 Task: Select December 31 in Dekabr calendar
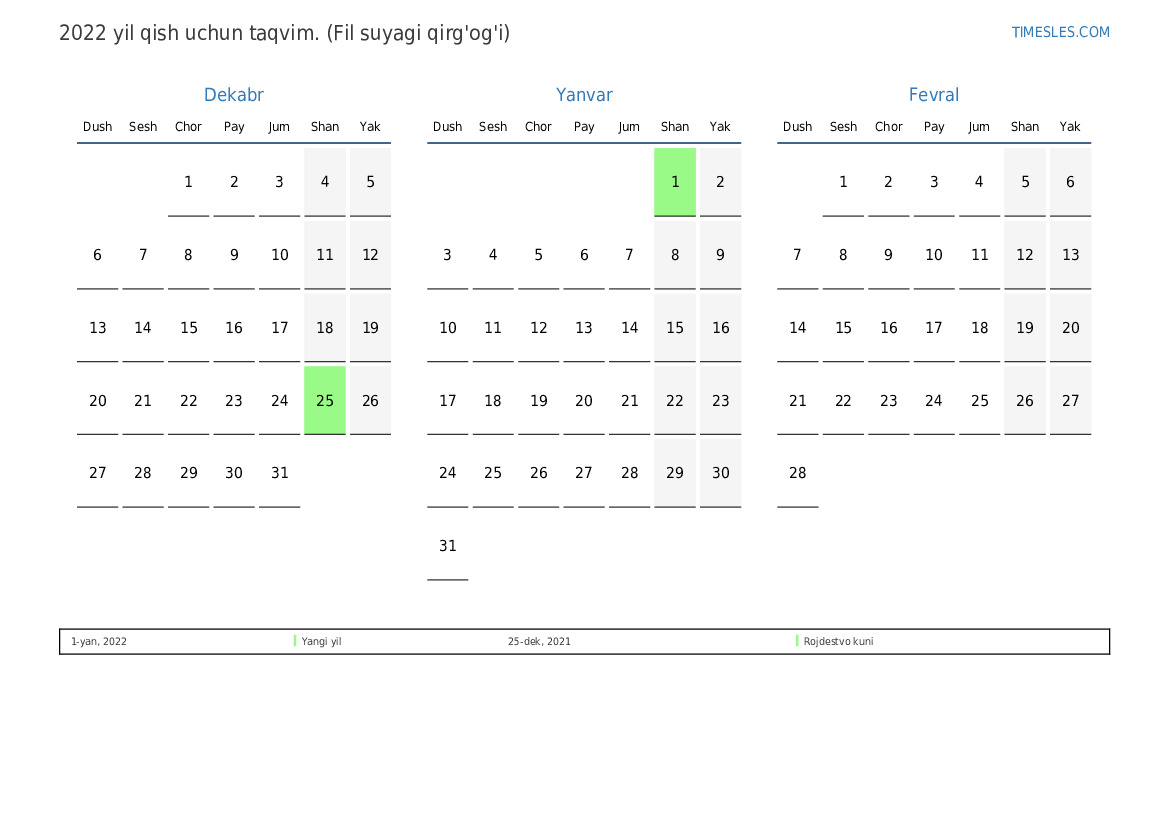(279, 474)
